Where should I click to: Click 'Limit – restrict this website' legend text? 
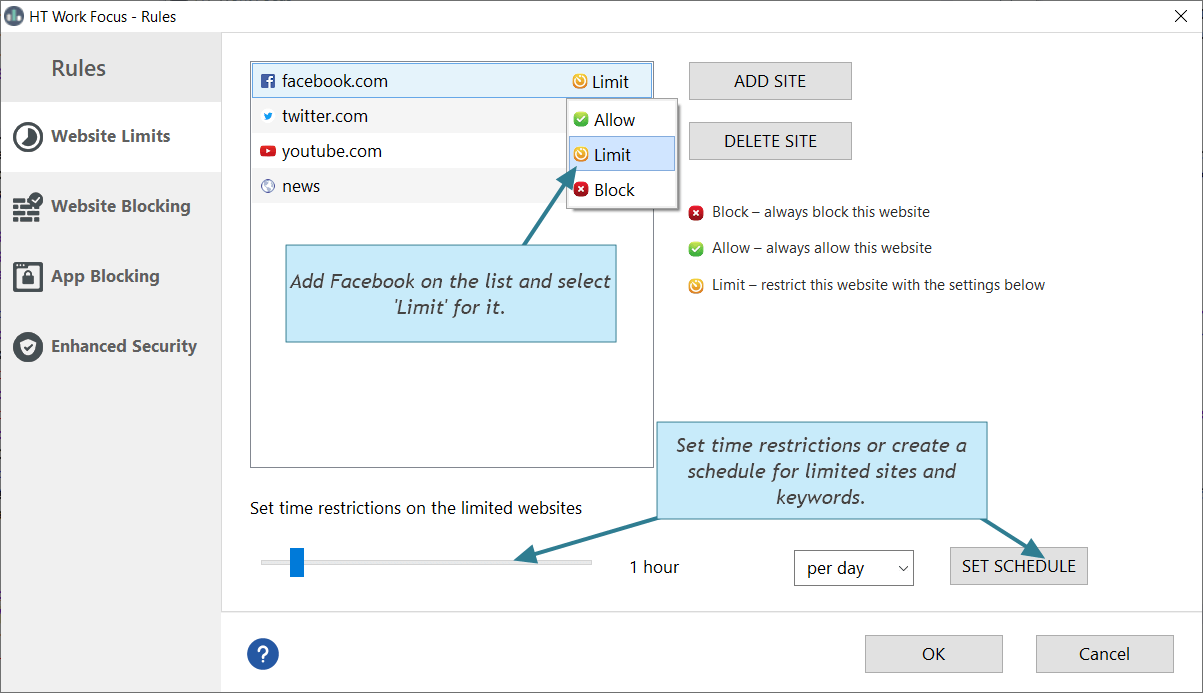point(879,286)
